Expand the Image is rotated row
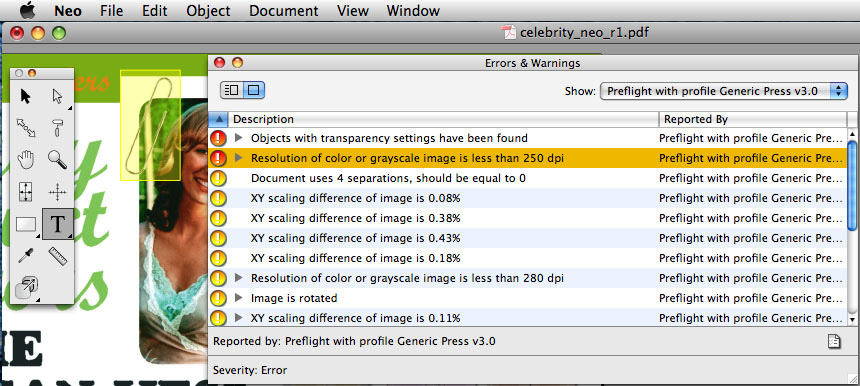Screen dimensions: 860x386 pyautogui.click(x=238, y=298)
